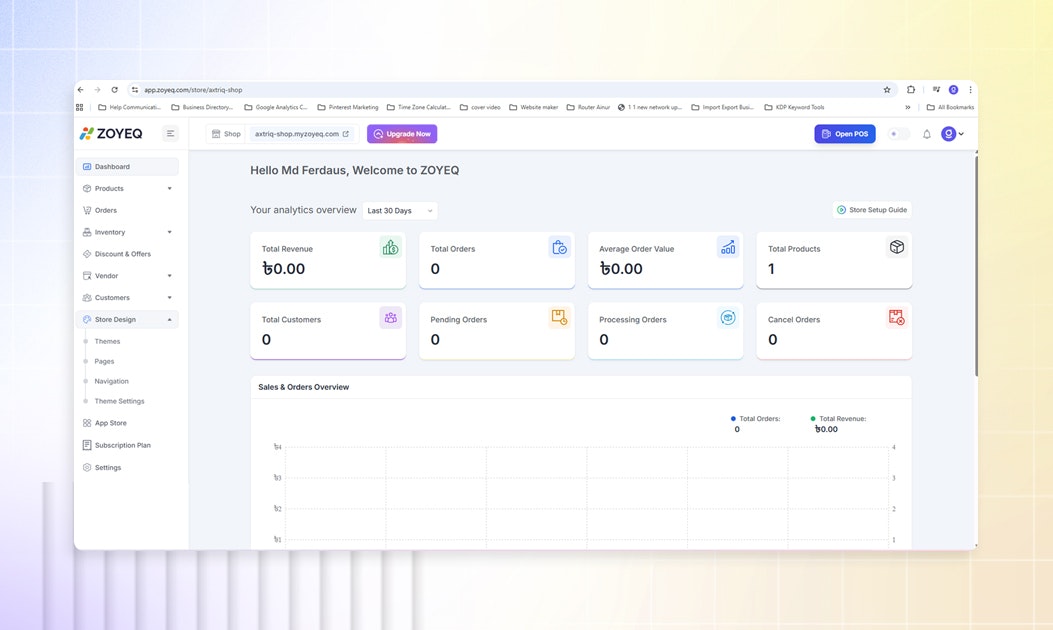Viewport: 1053px width, 630px height.
Task: Open the All Bookmarks folder
Action: 950,107
